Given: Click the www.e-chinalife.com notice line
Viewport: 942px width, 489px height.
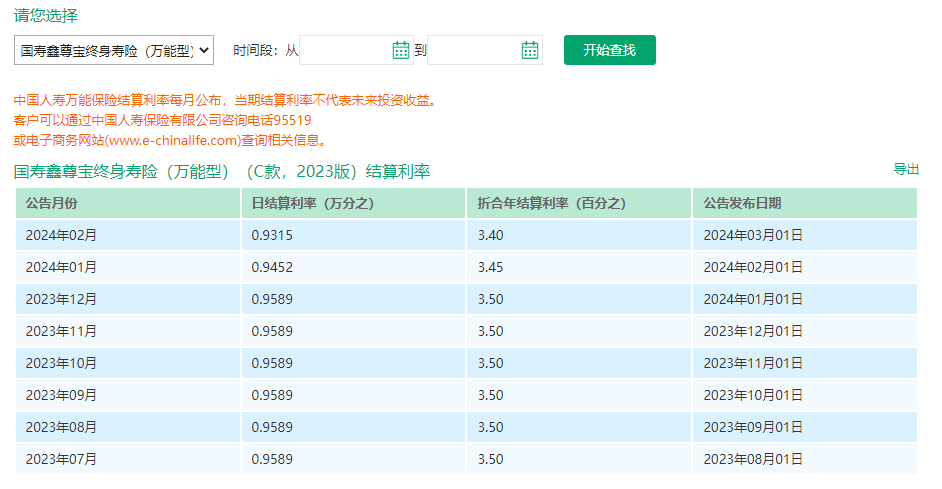Looking at the screenshot, I should [171, 140].
